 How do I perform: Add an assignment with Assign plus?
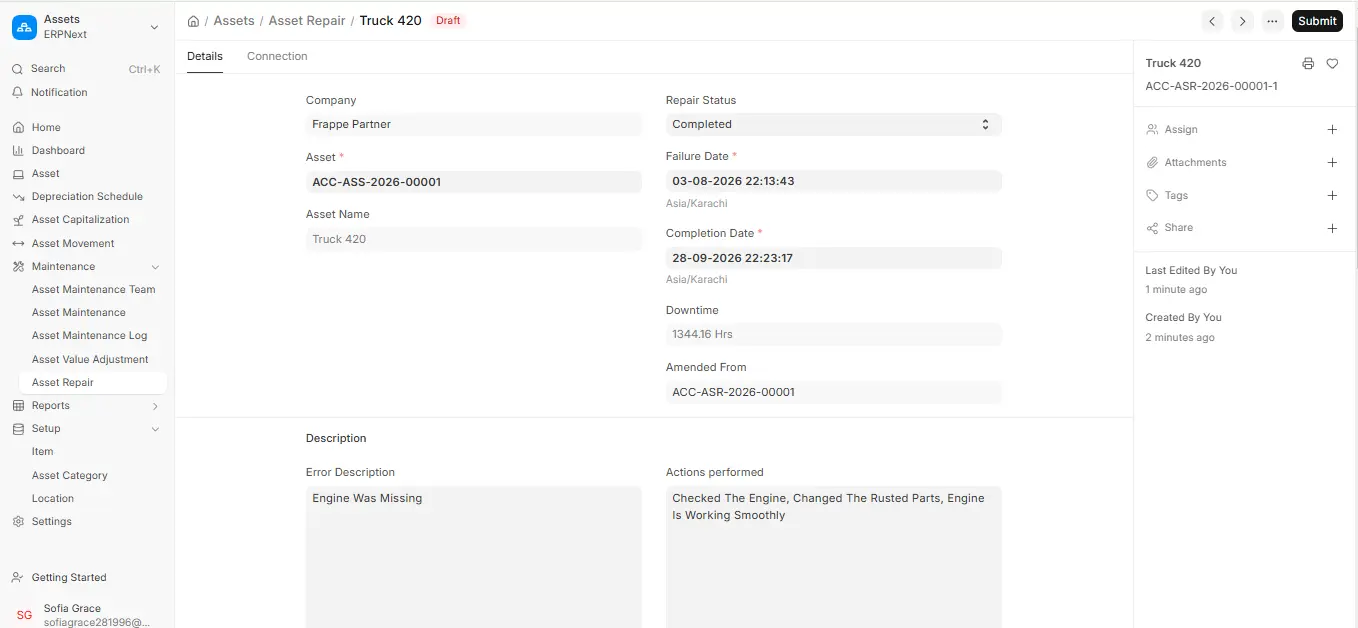(1332, 129)
